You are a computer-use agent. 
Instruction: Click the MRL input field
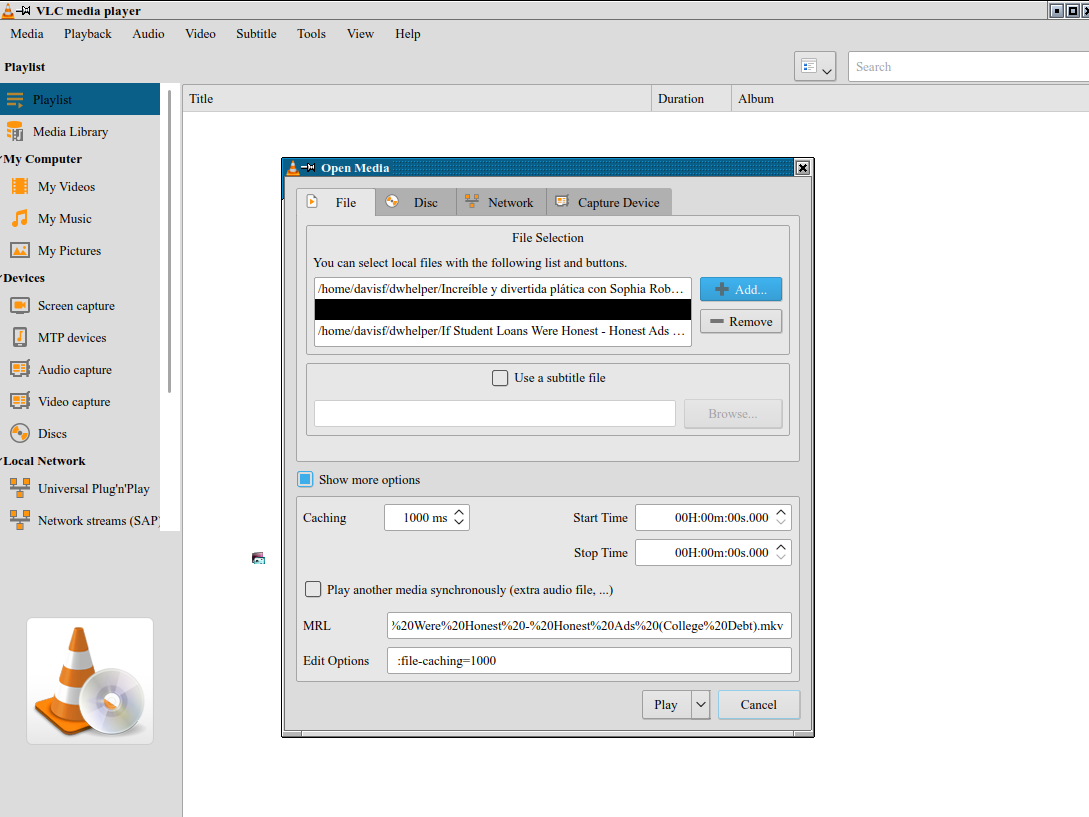[x=589, y=625]
